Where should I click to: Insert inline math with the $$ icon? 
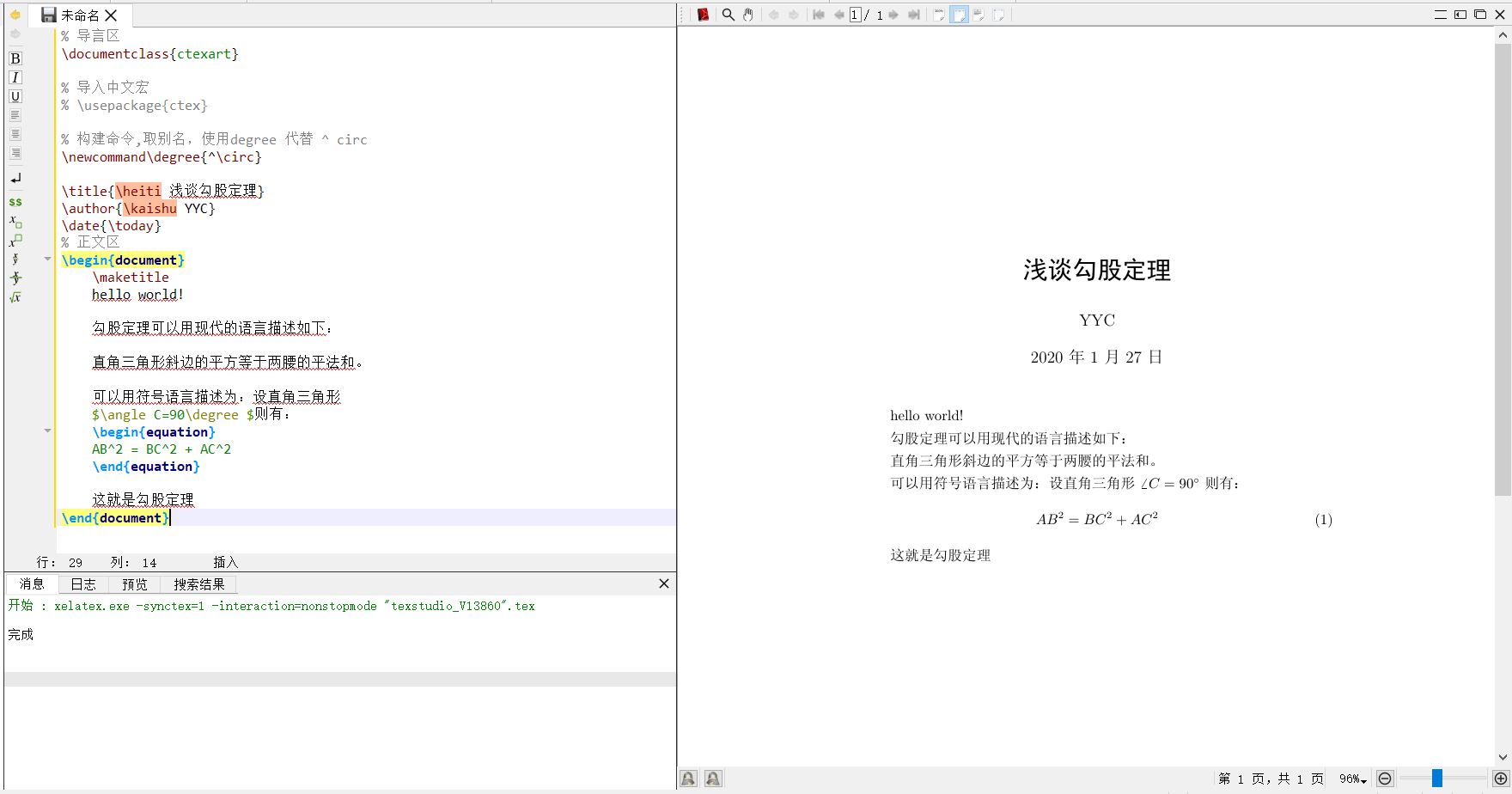(15, 202)
